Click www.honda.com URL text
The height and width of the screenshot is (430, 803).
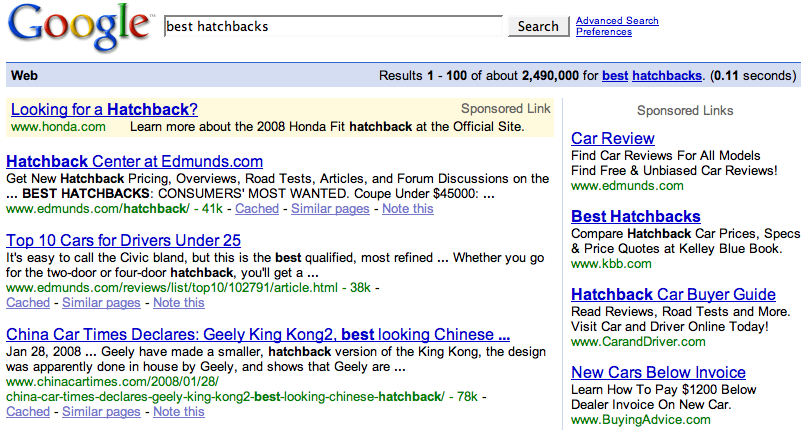(x=58, y=126)
